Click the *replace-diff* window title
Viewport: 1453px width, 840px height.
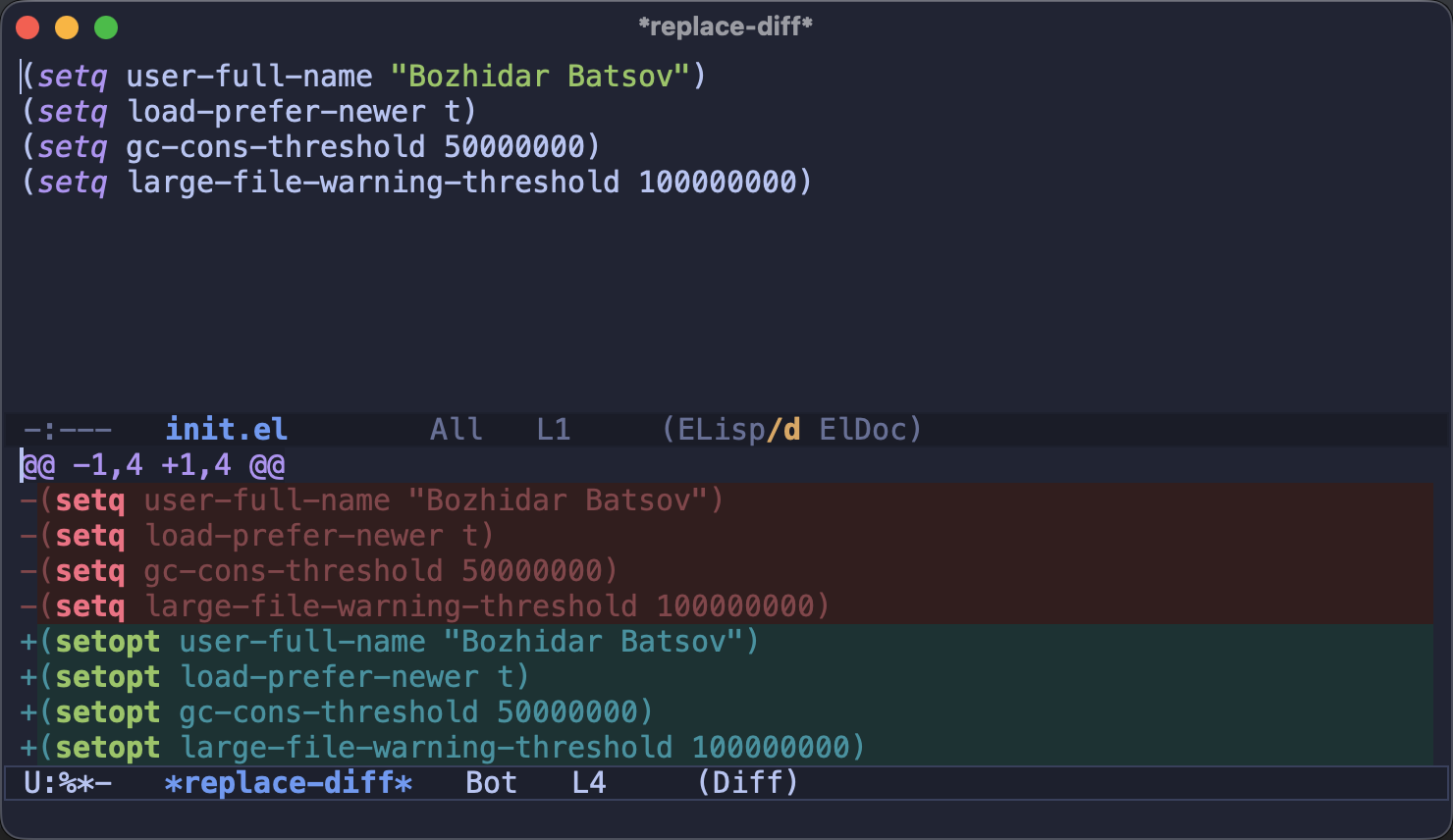(726, 26)
